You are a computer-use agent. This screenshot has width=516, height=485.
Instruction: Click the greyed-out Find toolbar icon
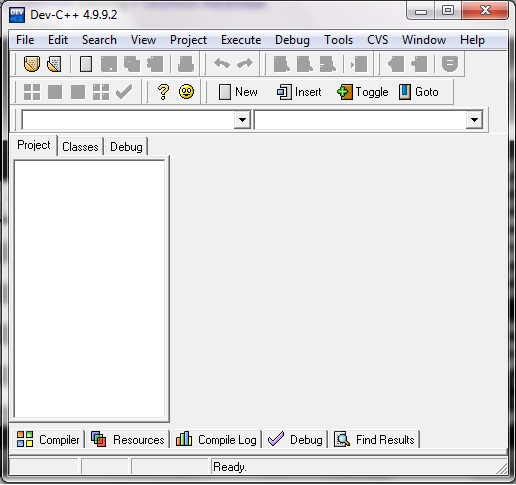[282, 64]
